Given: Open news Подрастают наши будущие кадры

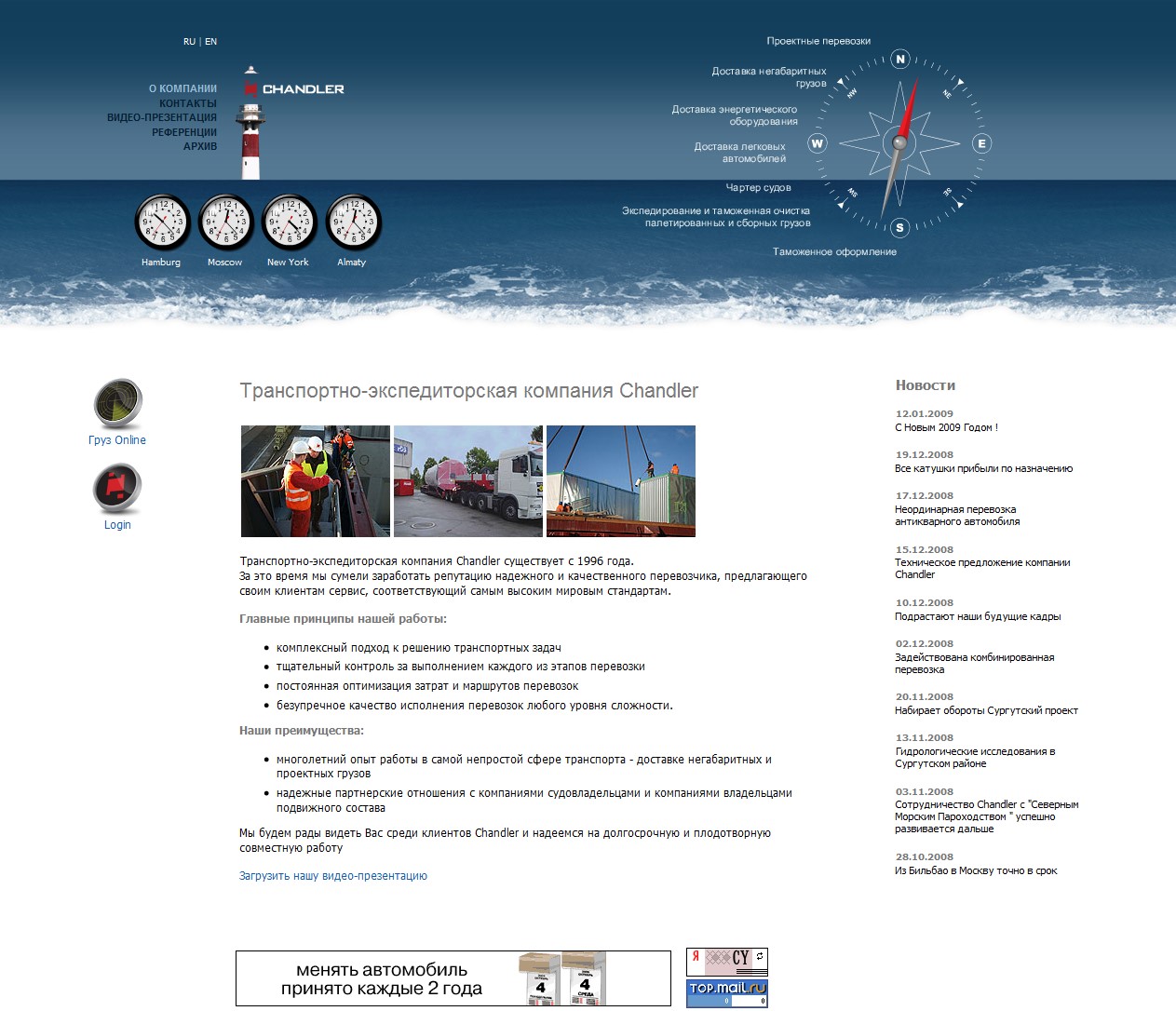Looking at the screenshot, I should [x=978, y=616].
